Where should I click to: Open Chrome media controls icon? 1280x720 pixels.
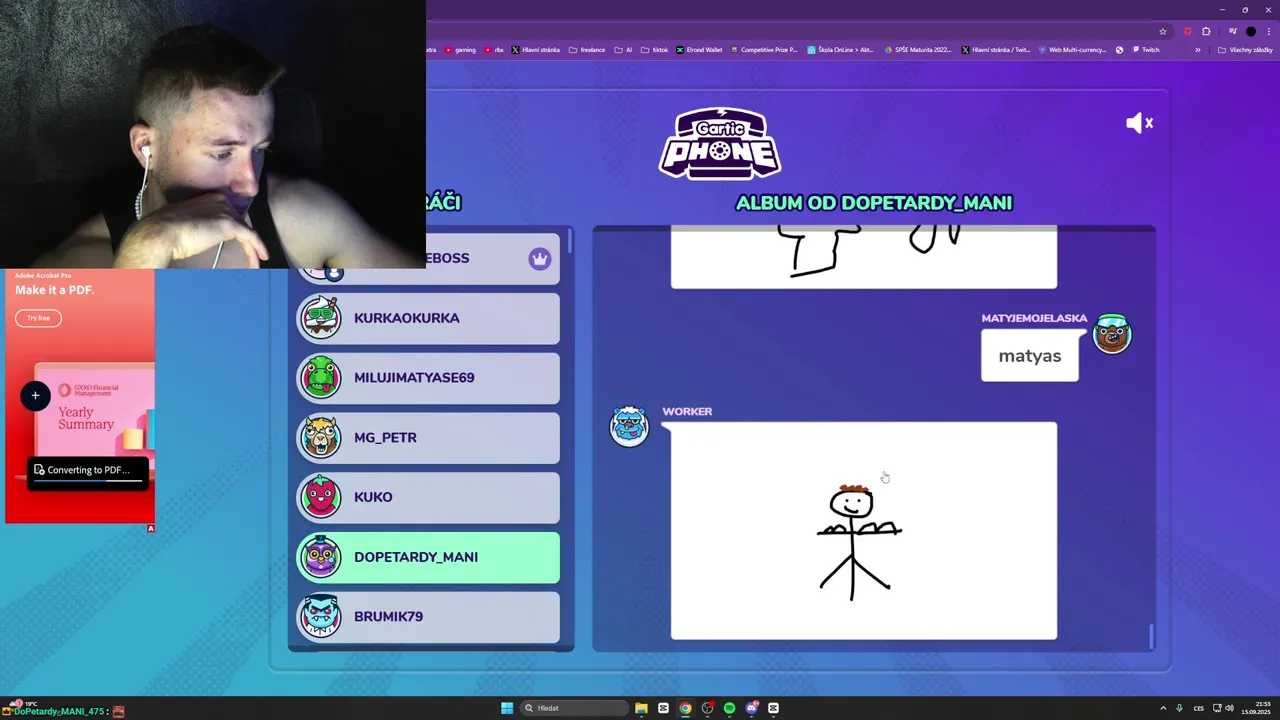tap(1232, 31)
